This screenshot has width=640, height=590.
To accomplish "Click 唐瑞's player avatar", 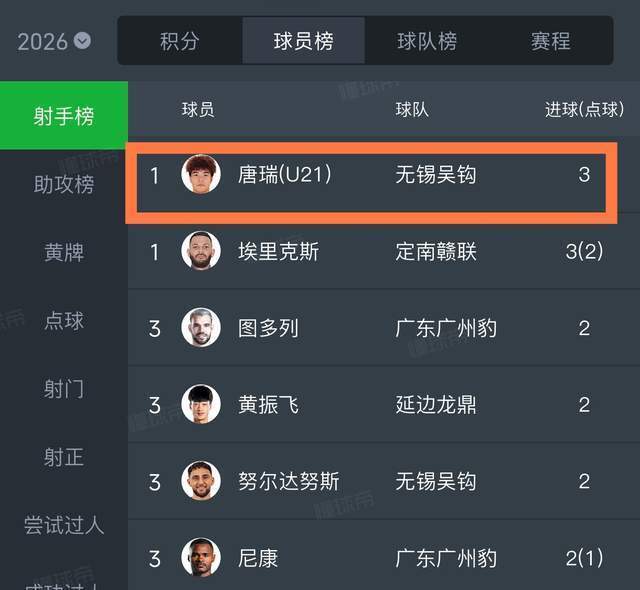I will click(x=201, y=174).
